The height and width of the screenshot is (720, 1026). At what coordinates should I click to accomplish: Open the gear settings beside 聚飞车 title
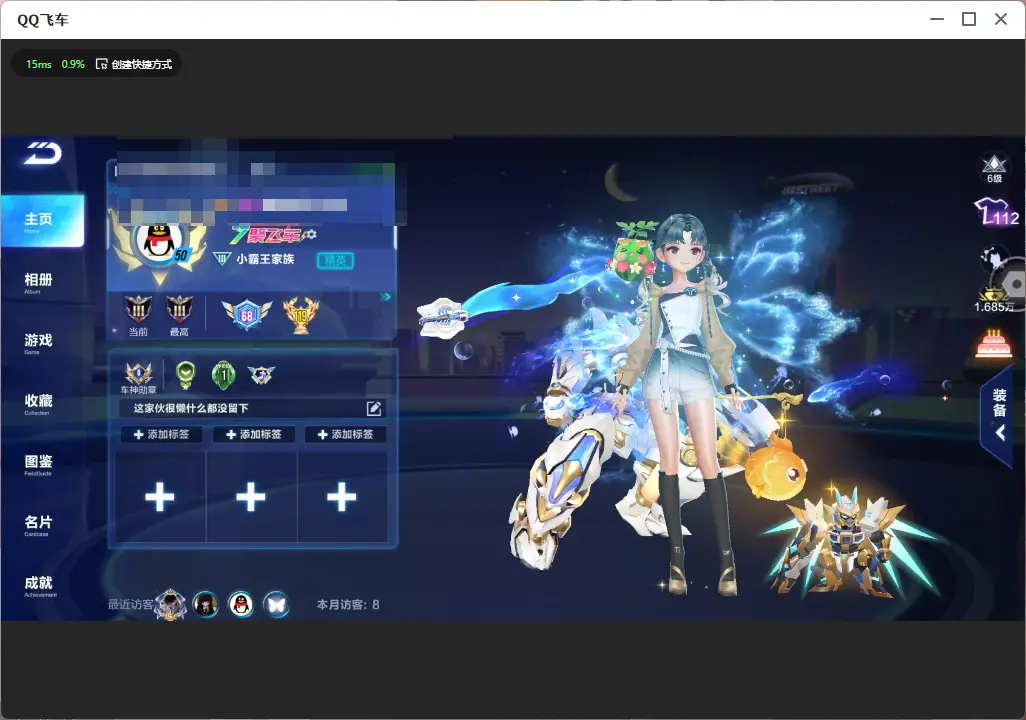[311, 234]
